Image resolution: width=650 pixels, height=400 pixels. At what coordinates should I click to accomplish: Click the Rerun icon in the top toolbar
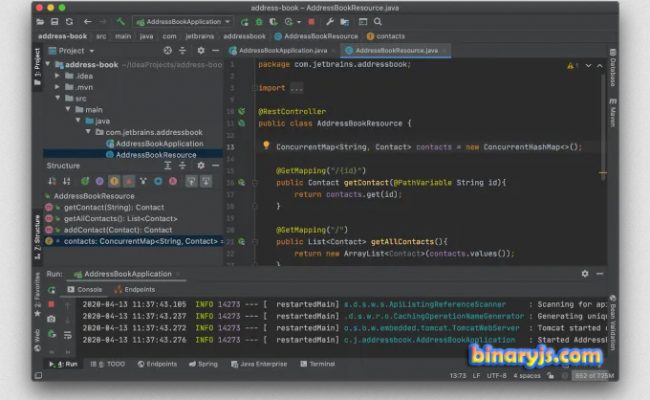click(x=245, y=22)
